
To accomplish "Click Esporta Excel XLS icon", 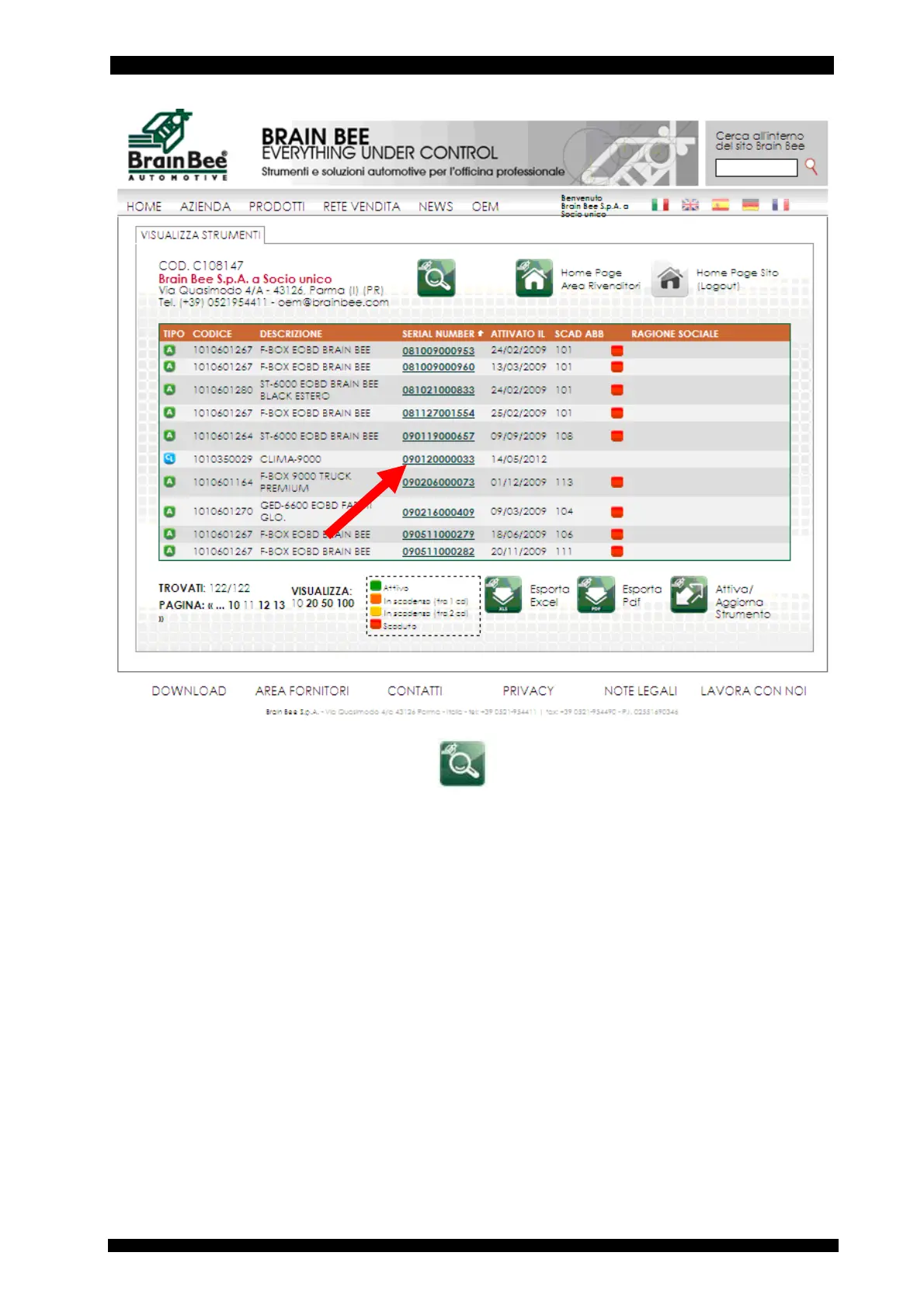I will (503, 595).
